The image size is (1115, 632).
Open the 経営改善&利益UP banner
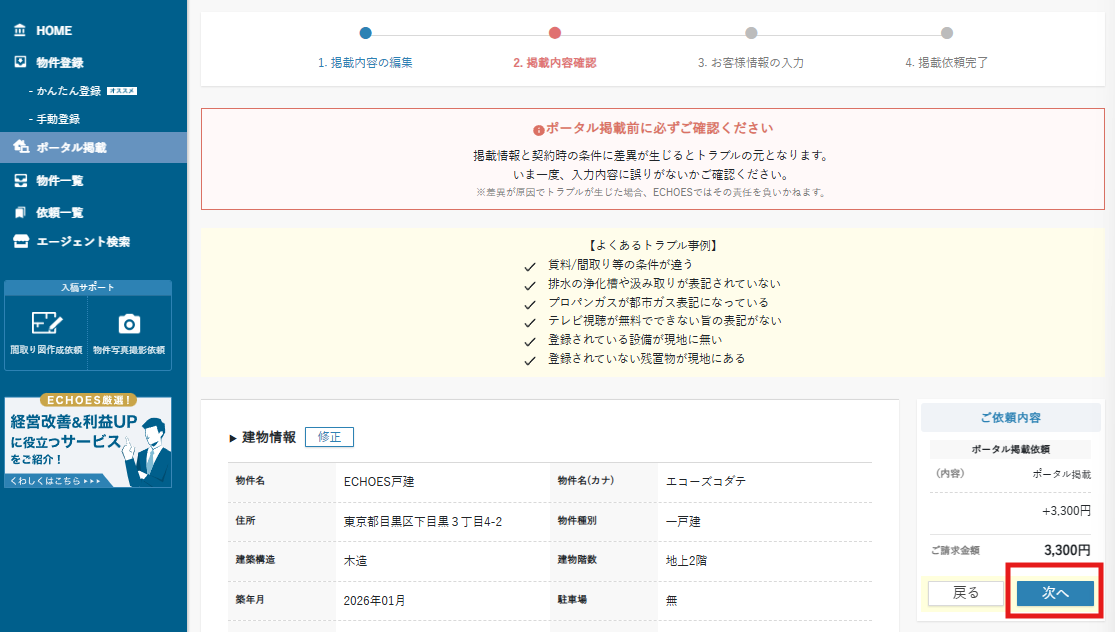(x=88, y=435)
